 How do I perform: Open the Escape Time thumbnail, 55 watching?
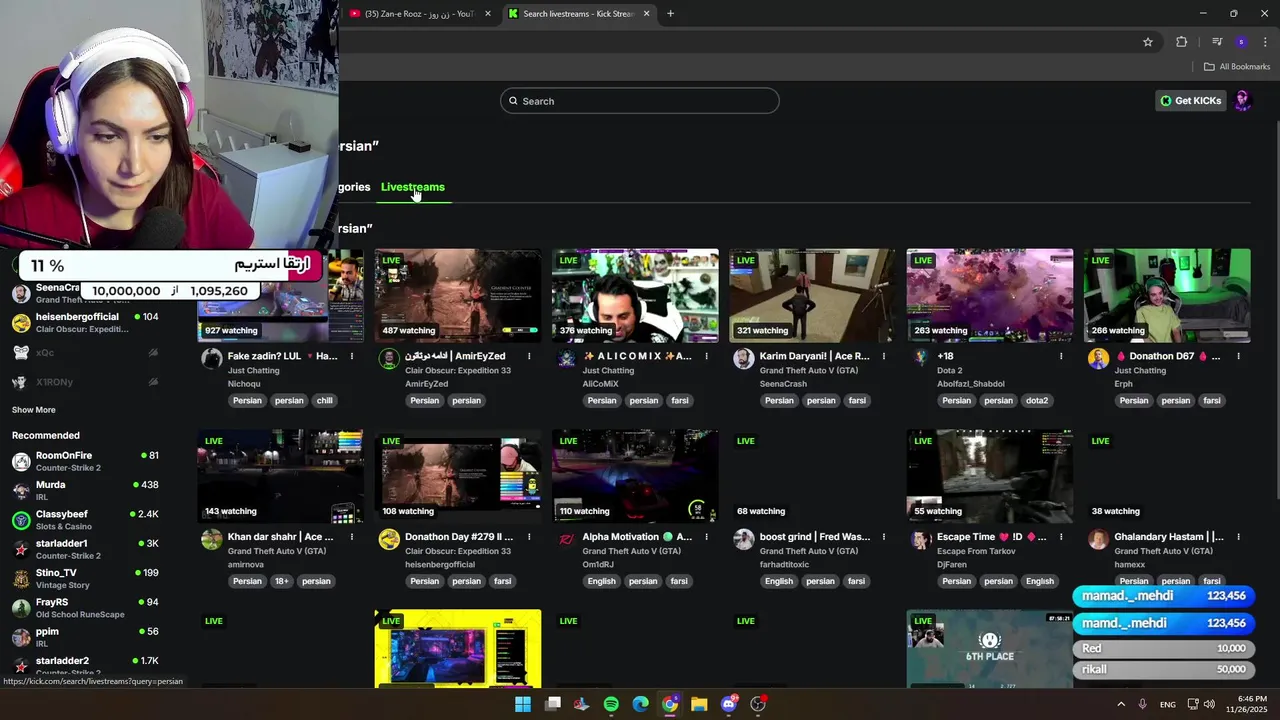click(x=990, y=476)
